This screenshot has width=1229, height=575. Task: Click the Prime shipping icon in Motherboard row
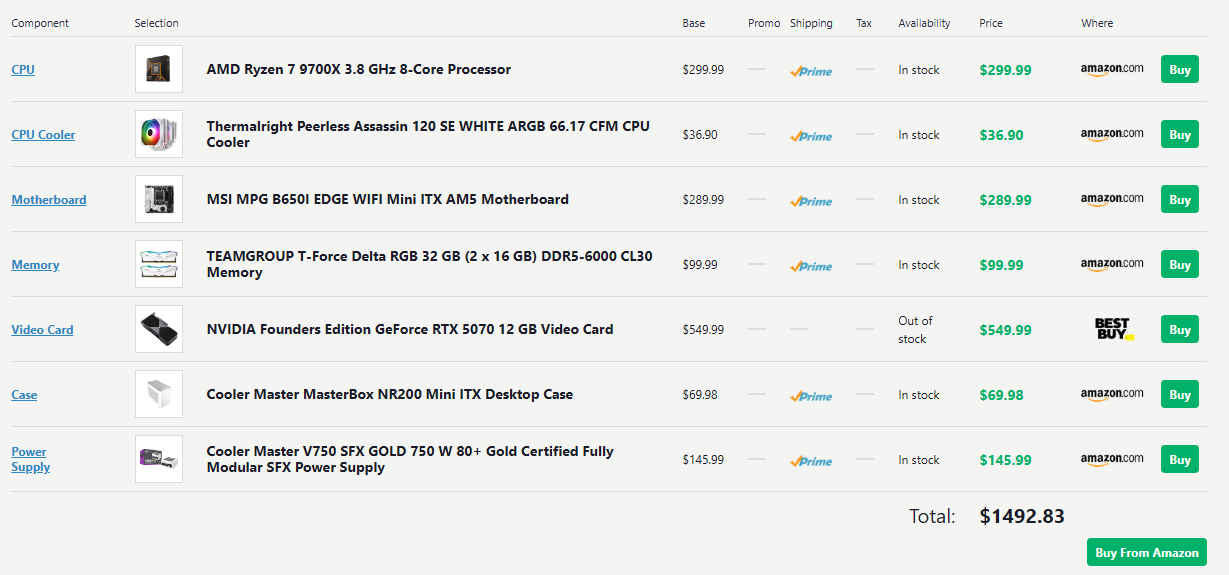pos(811,201)
